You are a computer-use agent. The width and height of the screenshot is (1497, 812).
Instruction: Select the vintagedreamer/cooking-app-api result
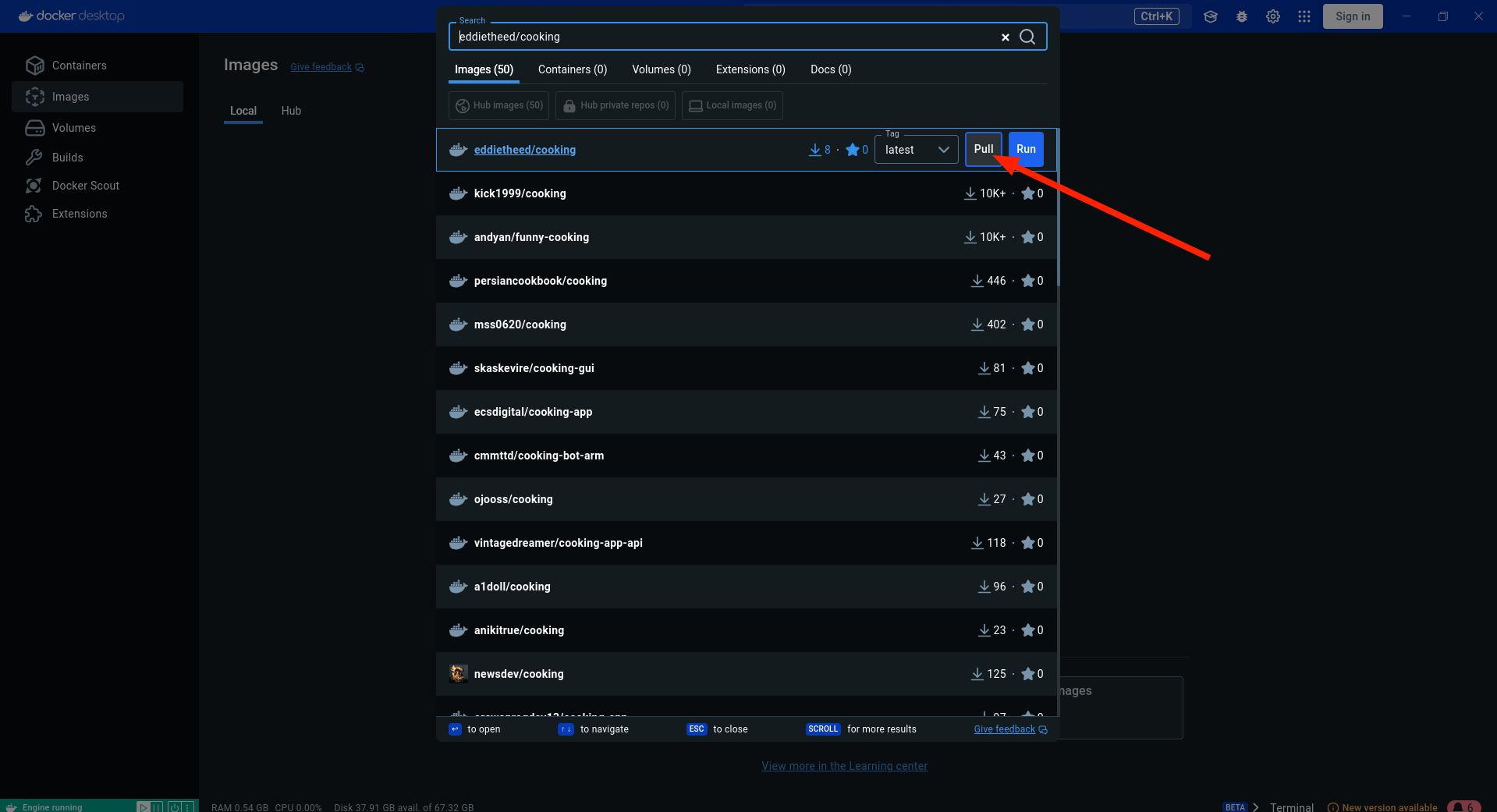click(747, 543)
